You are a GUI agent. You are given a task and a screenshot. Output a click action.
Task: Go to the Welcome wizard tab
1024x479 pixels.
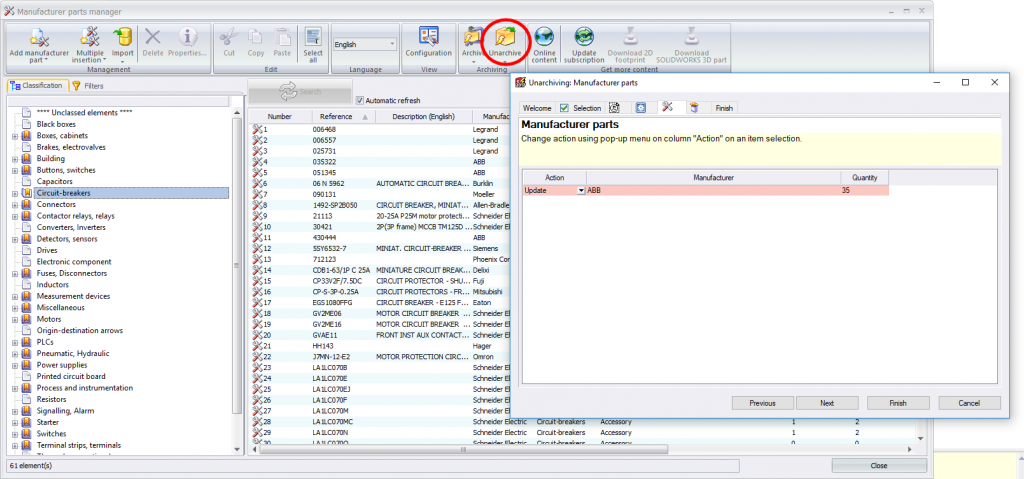point(537,108)
